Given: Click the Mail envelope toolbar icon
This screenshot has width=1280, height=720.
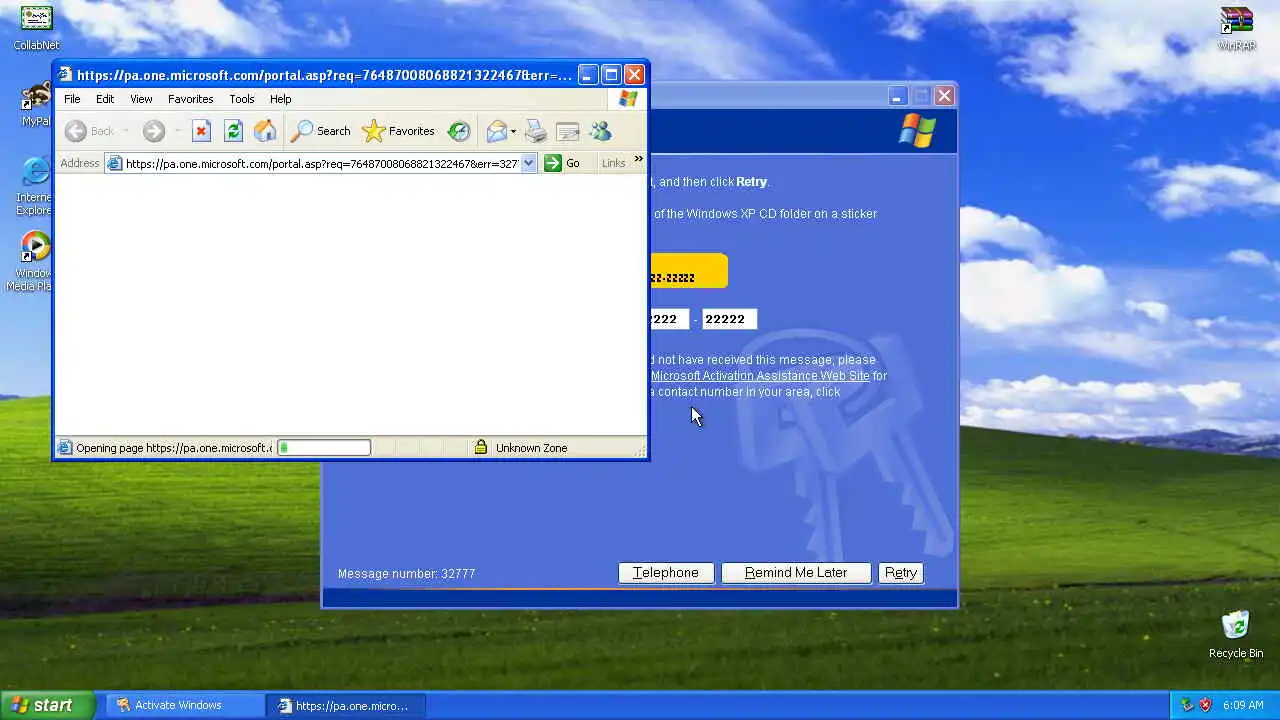Looking at the screenshot, I should coord(497,131).
